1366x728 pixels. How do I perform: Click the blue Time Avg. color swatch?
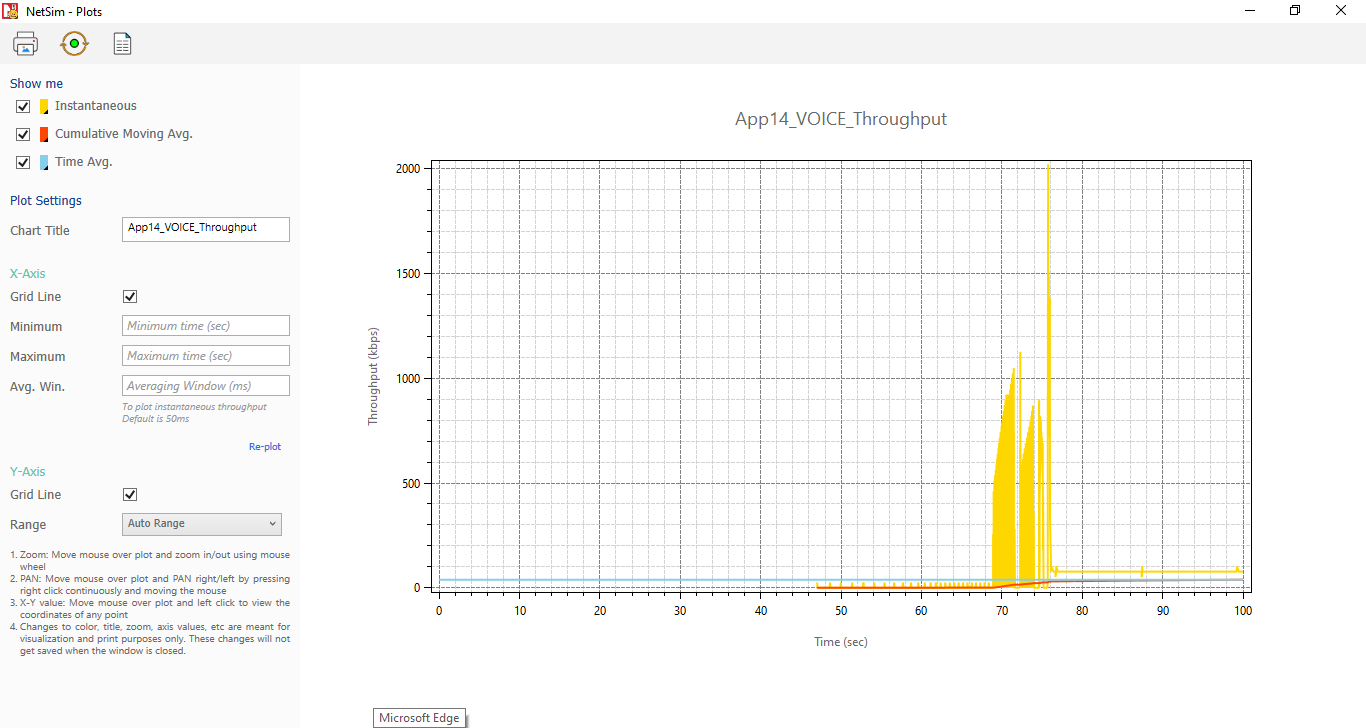point(44,162)
